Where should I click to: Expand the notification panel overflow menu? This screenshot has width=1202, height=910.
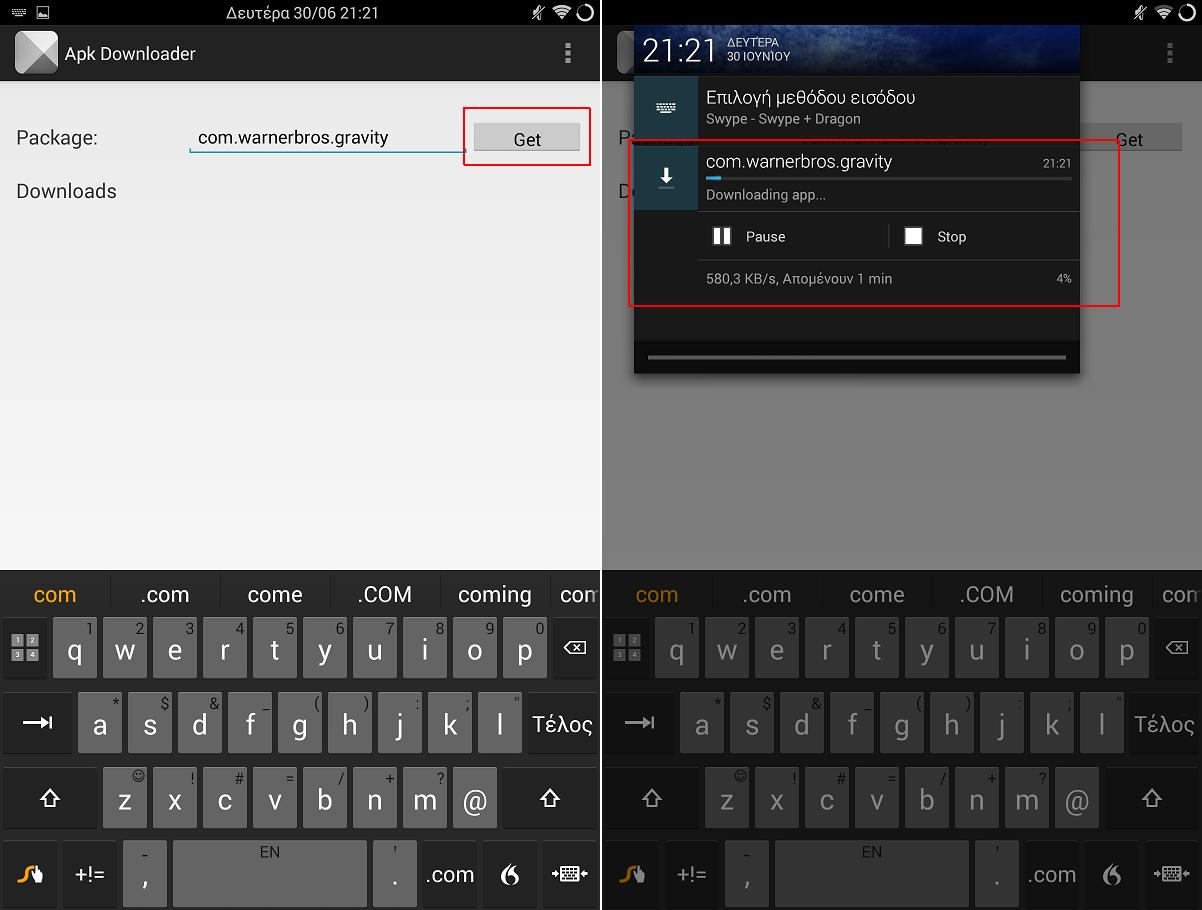tap(1170, 52)
